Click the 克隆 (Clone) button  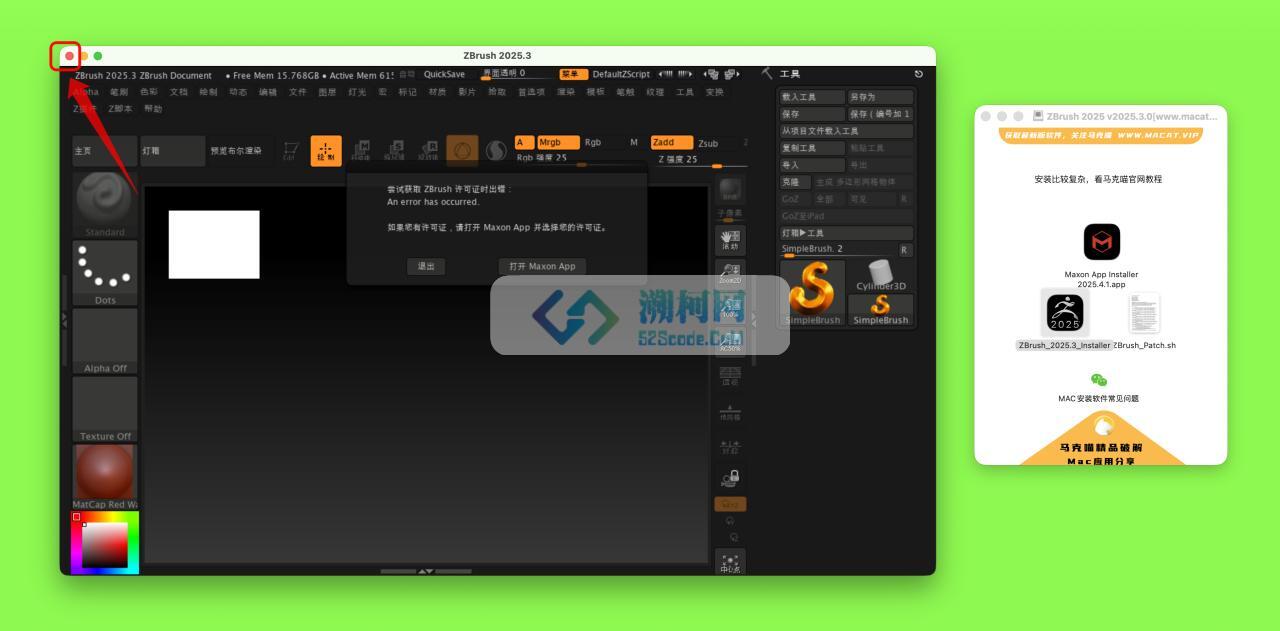795,182
